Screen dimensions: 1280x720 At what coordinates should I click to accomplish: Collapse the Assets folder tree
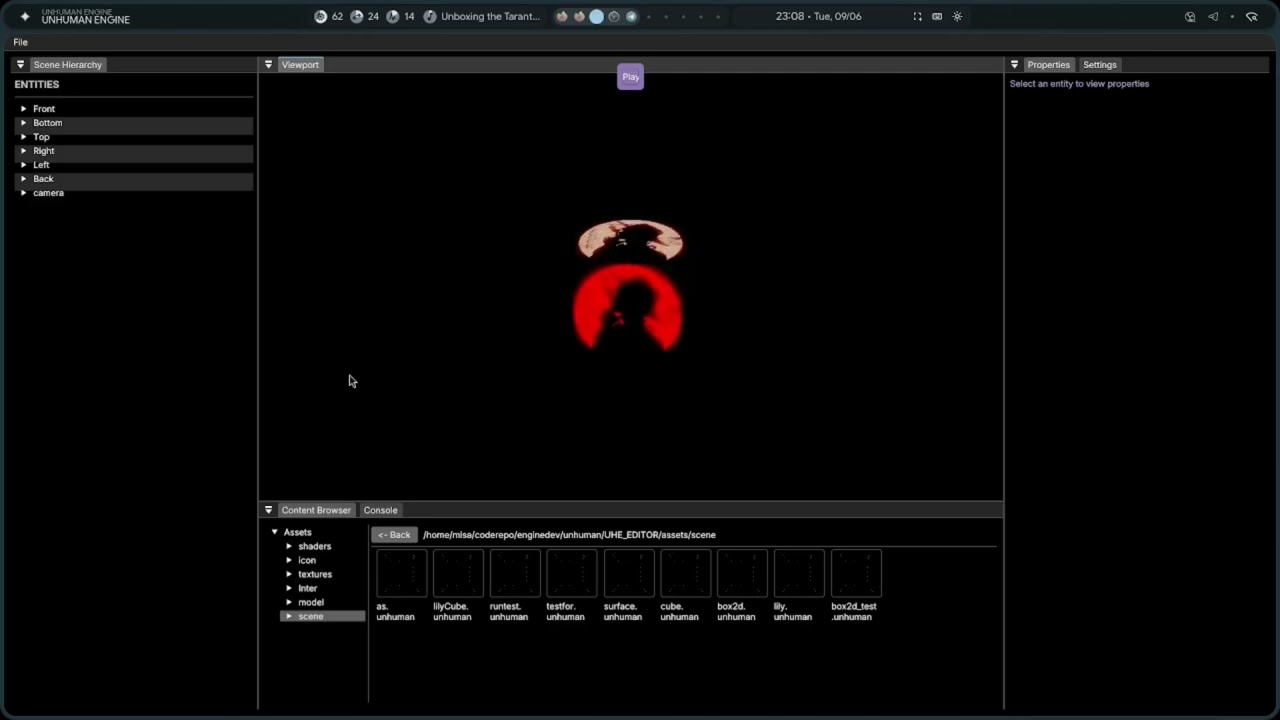[275, 532]
